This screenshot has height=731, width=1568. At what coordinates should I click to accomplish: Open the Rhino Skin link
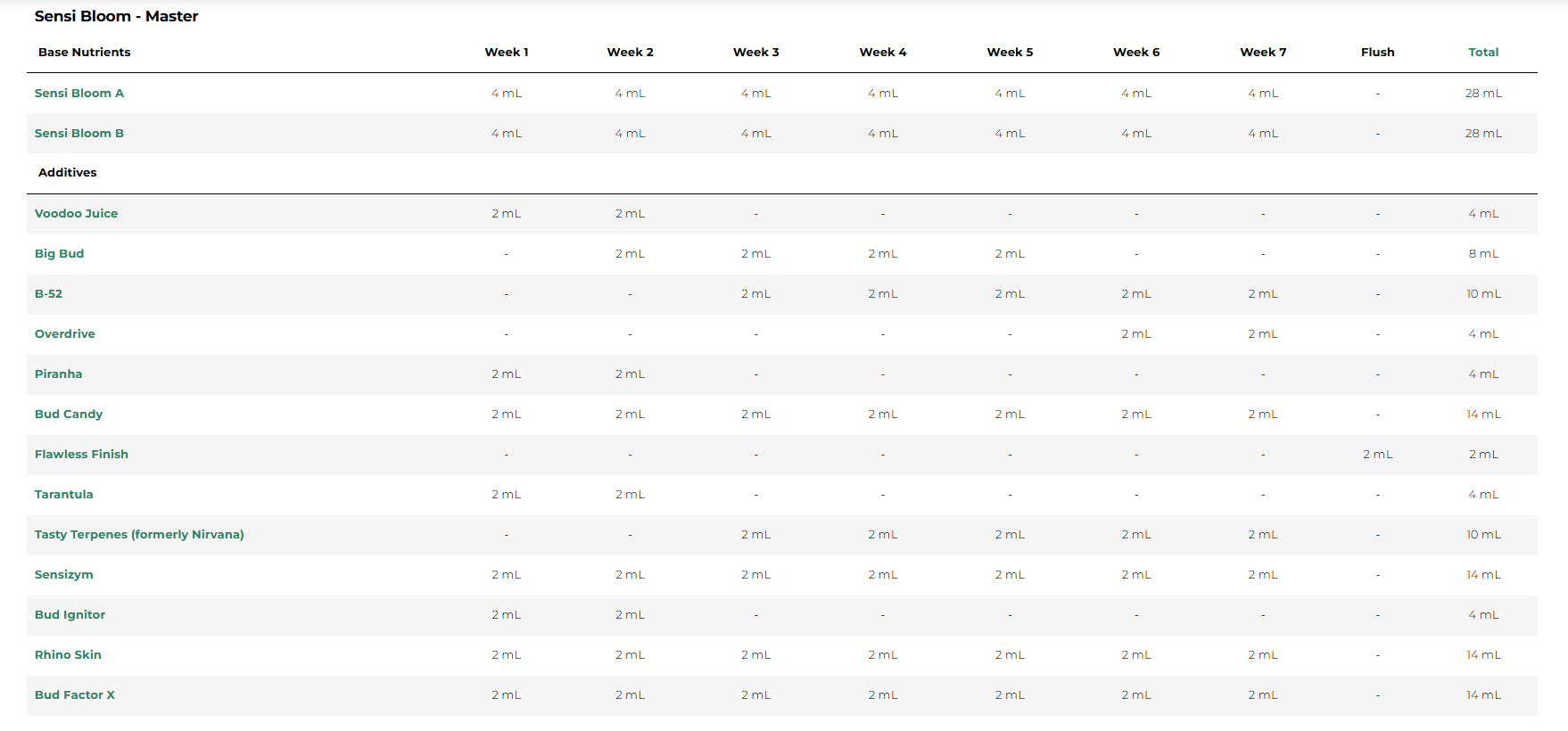tap(68, 655)
